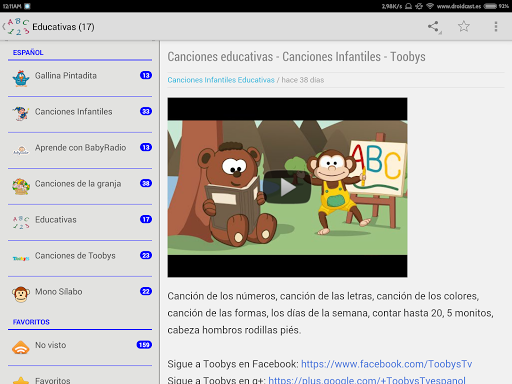512x384 pixels.
Task: Play the Toobys video
Action: point(287,187)
